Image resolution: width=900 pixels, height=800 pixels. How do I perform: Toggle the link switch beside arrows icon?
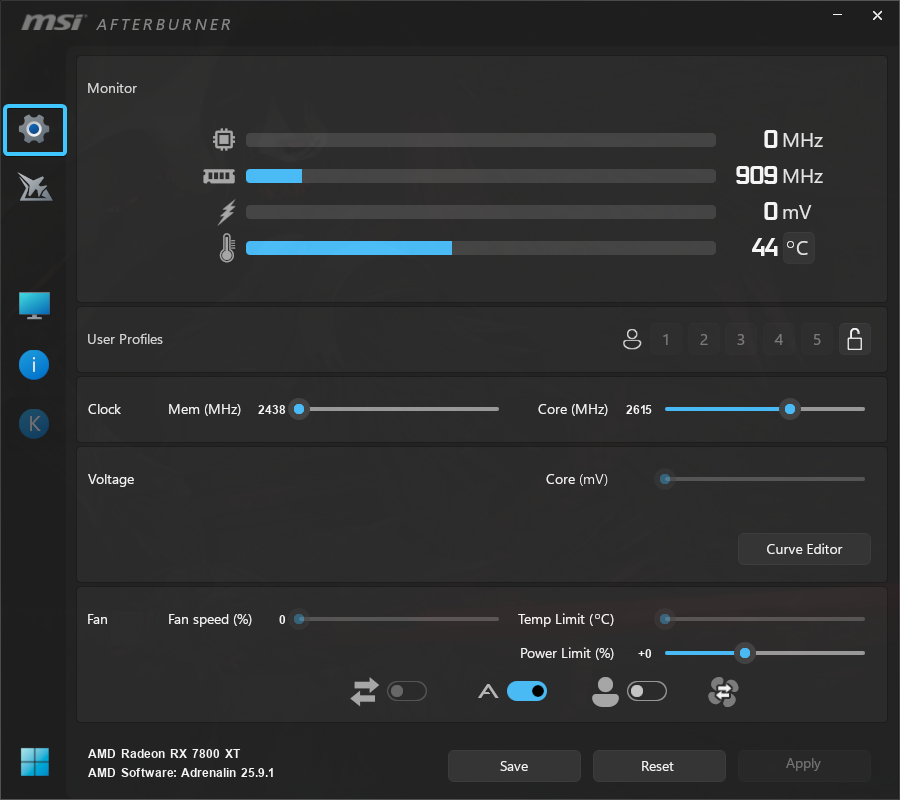(x=407, y=691)
